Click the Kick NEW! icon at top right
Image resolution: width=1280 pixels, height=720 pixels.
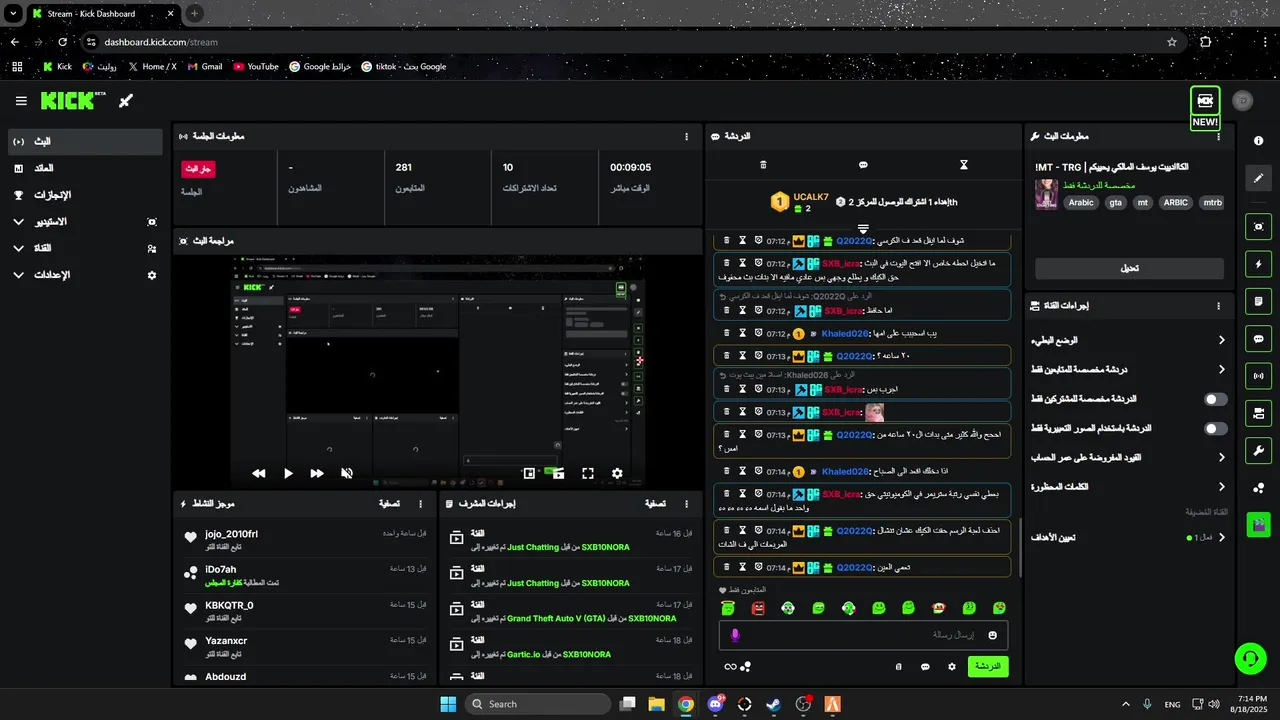click(x=1205, y=108)
